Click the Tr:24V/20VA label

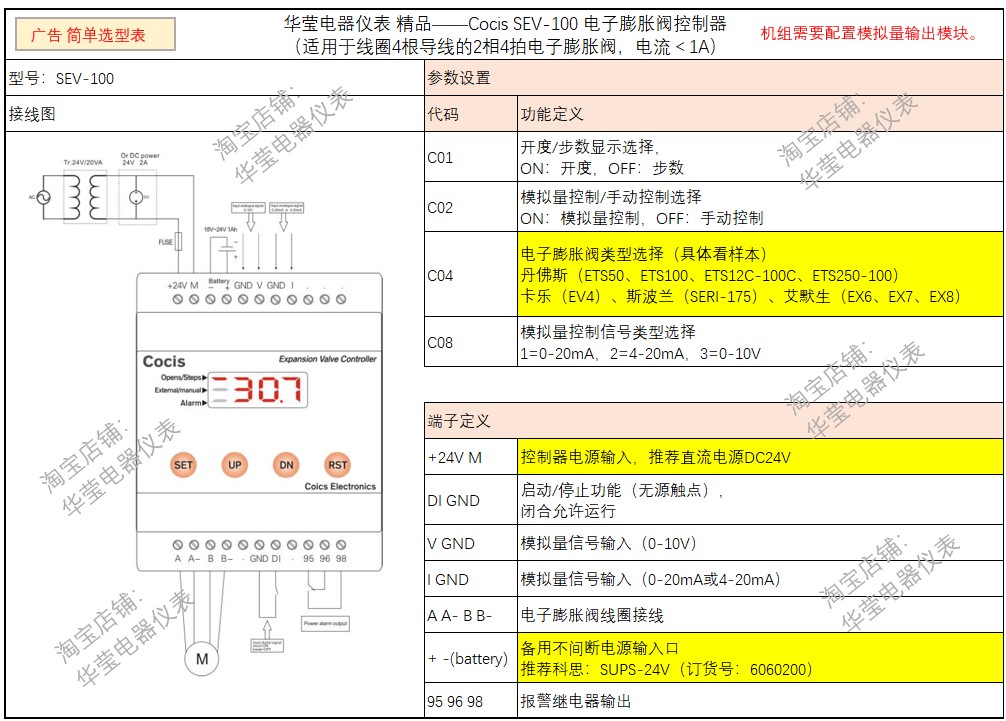pyautogui.click(x=83, y=162)
